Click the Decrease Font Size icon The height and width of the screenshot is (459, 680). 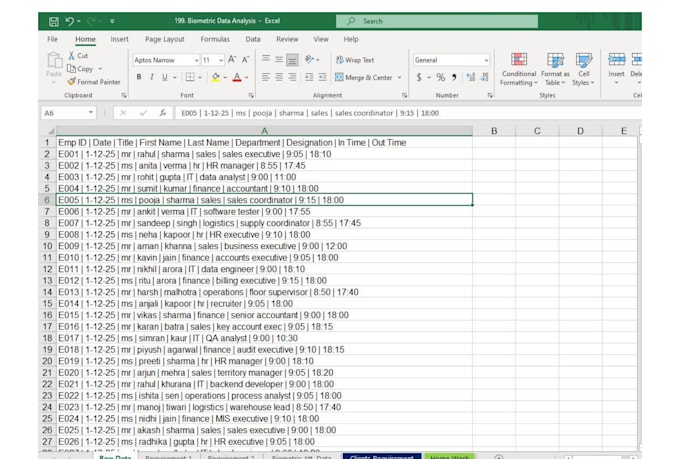245,59
